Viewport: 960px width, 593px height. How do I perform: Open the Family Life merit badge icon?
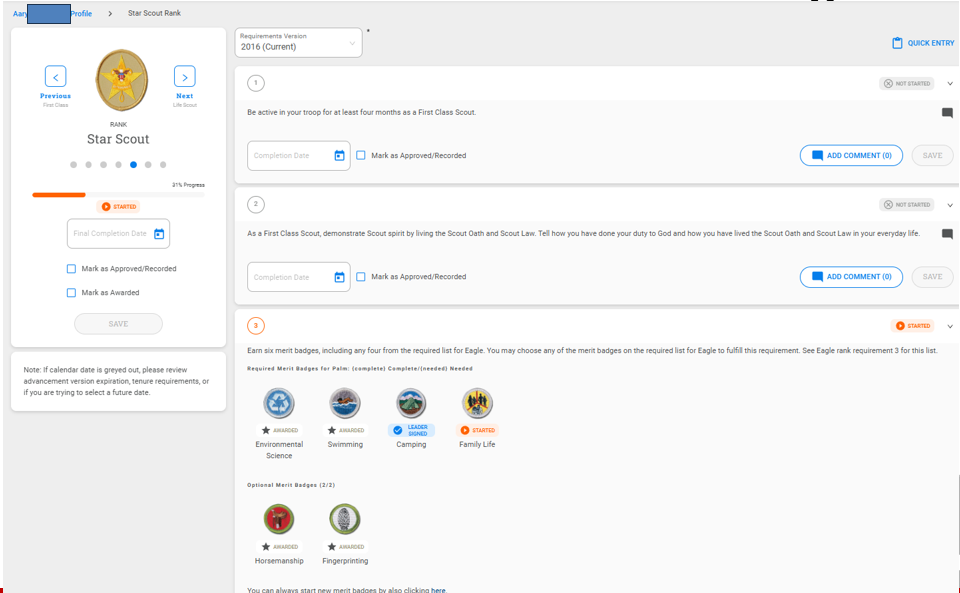pos(477,403)
